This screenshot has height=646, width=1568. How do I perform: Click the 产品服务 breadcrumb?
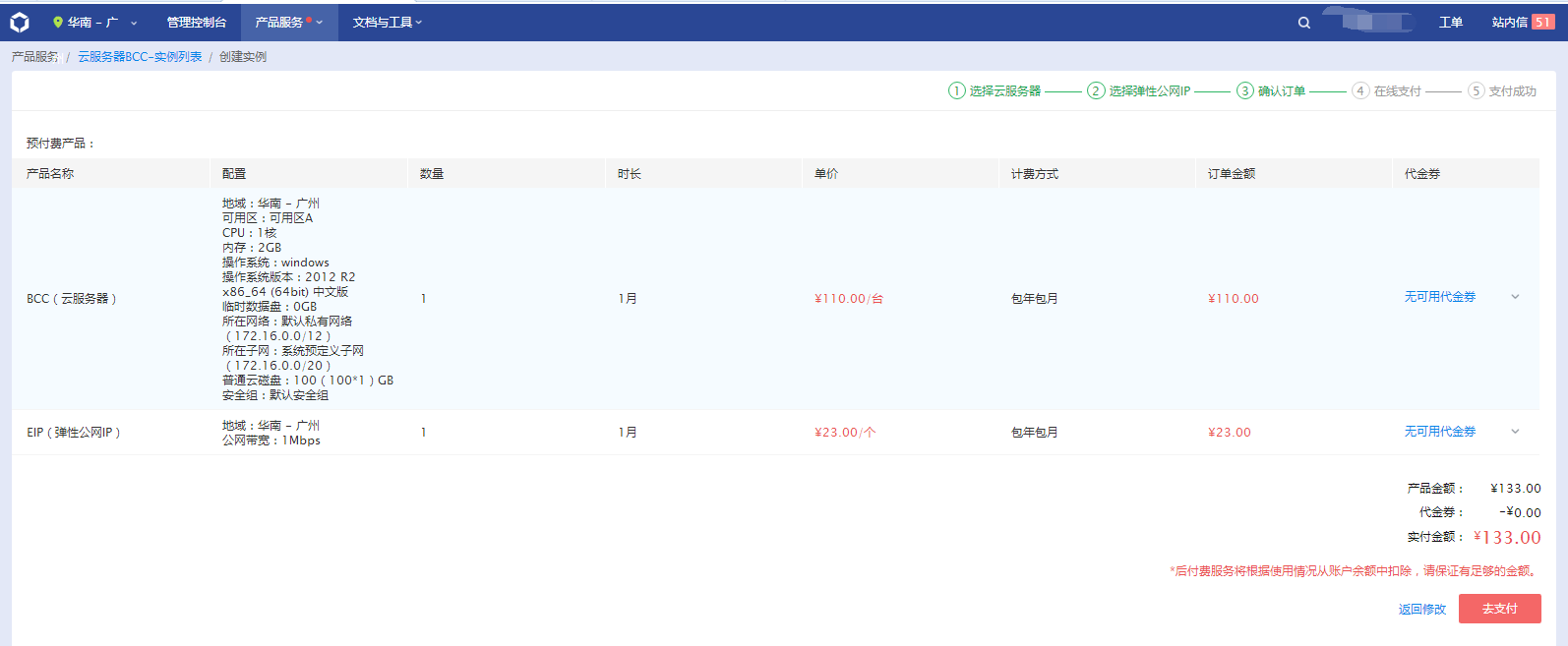pos(34,57)
